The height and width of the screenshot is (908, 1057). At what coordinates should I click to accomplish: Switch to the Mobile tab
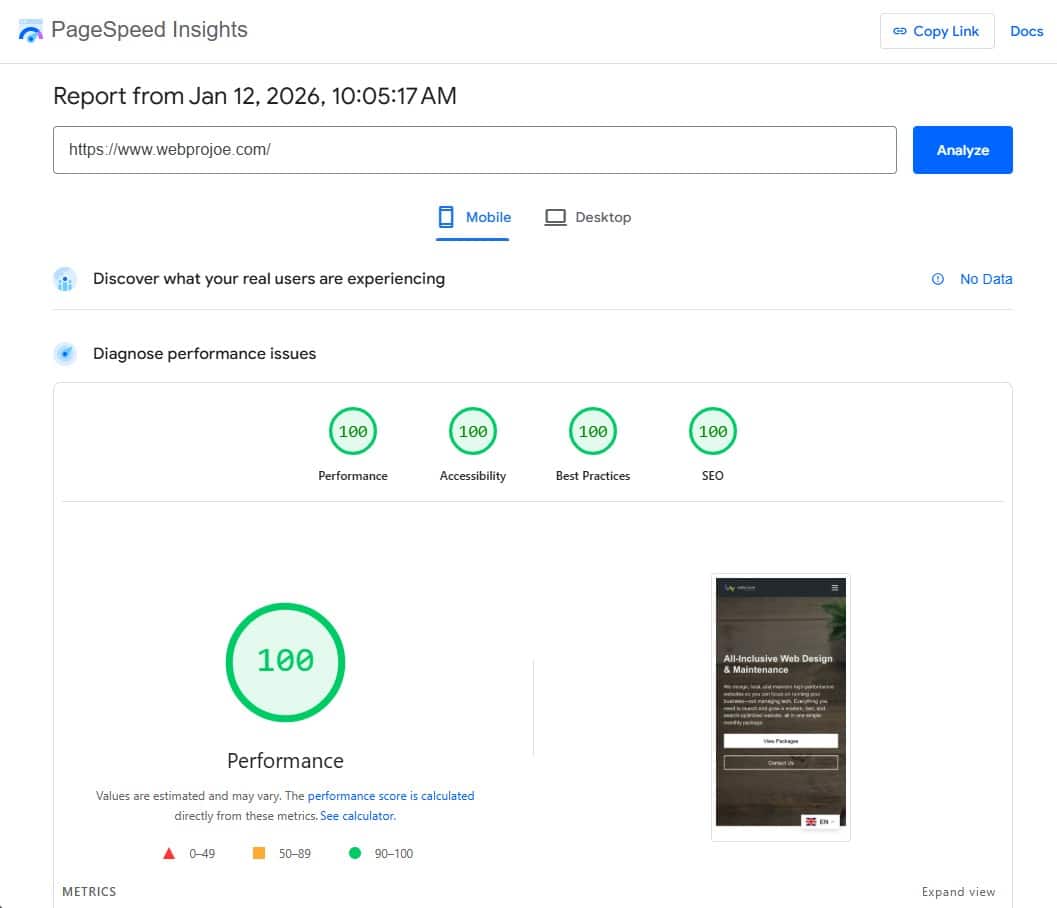[473, 218]
